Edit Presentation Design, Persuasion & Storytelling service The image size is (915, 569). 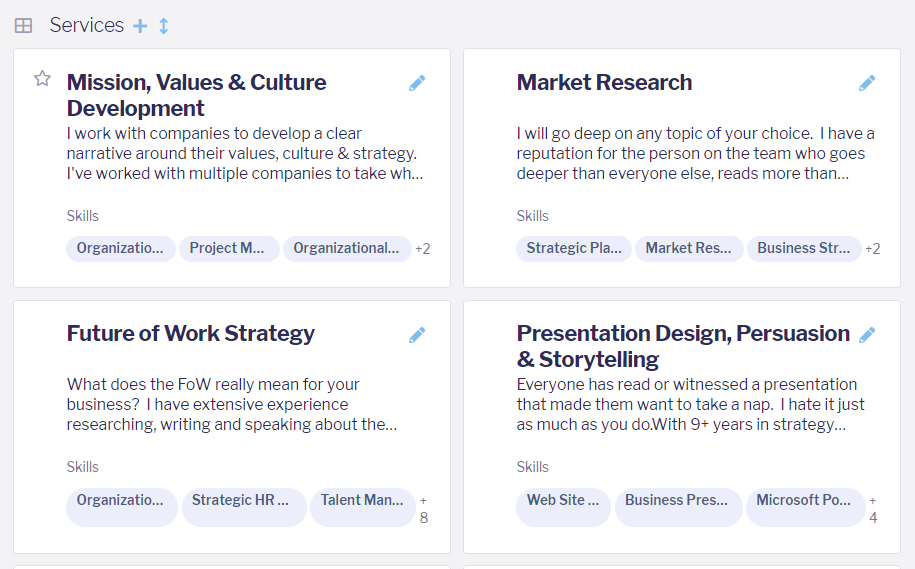[x=867, y=334]
